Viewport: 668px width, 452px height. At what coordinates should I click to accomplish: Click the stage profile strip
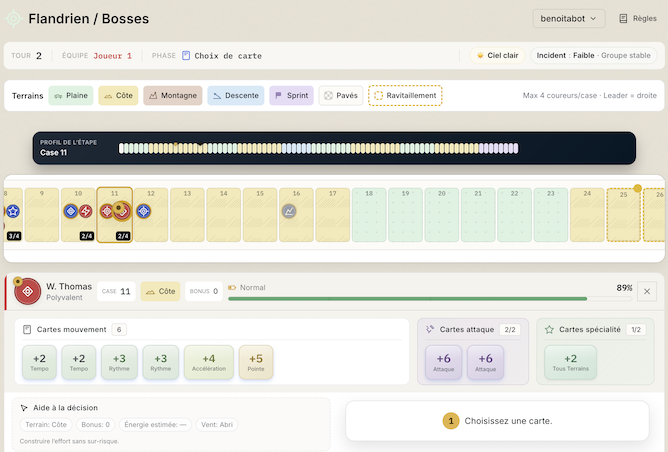[318, 149]
